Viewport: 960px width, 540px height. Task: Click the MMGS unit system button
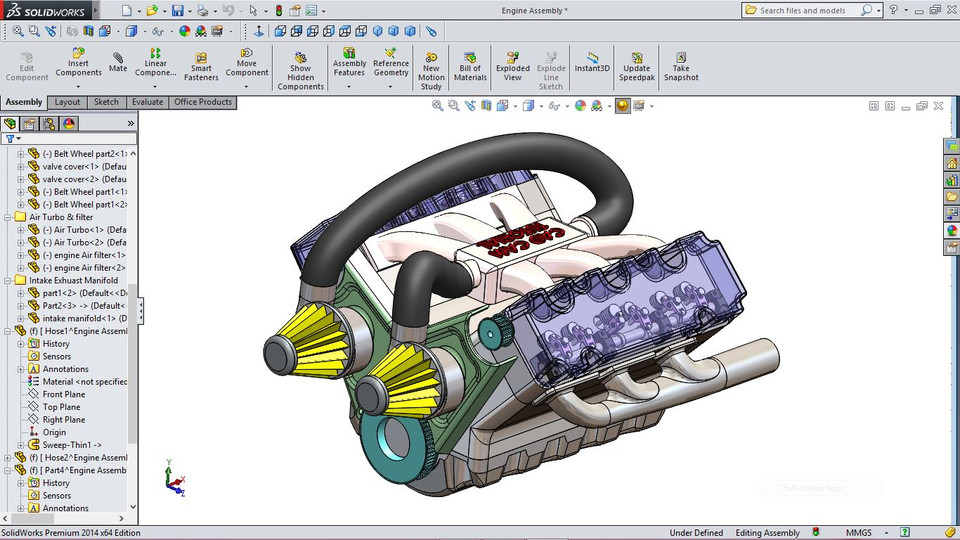coord(860,533)
